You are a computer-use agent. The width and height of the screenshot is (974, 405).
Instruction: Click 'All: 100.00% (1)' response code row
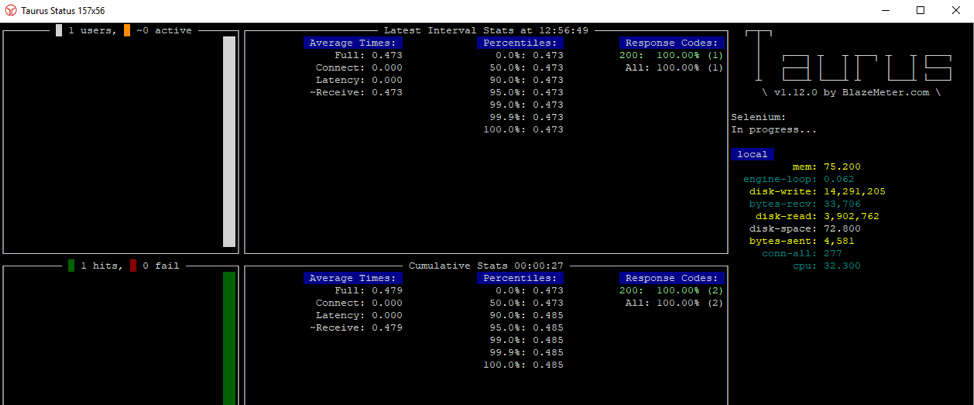(675, 68)
